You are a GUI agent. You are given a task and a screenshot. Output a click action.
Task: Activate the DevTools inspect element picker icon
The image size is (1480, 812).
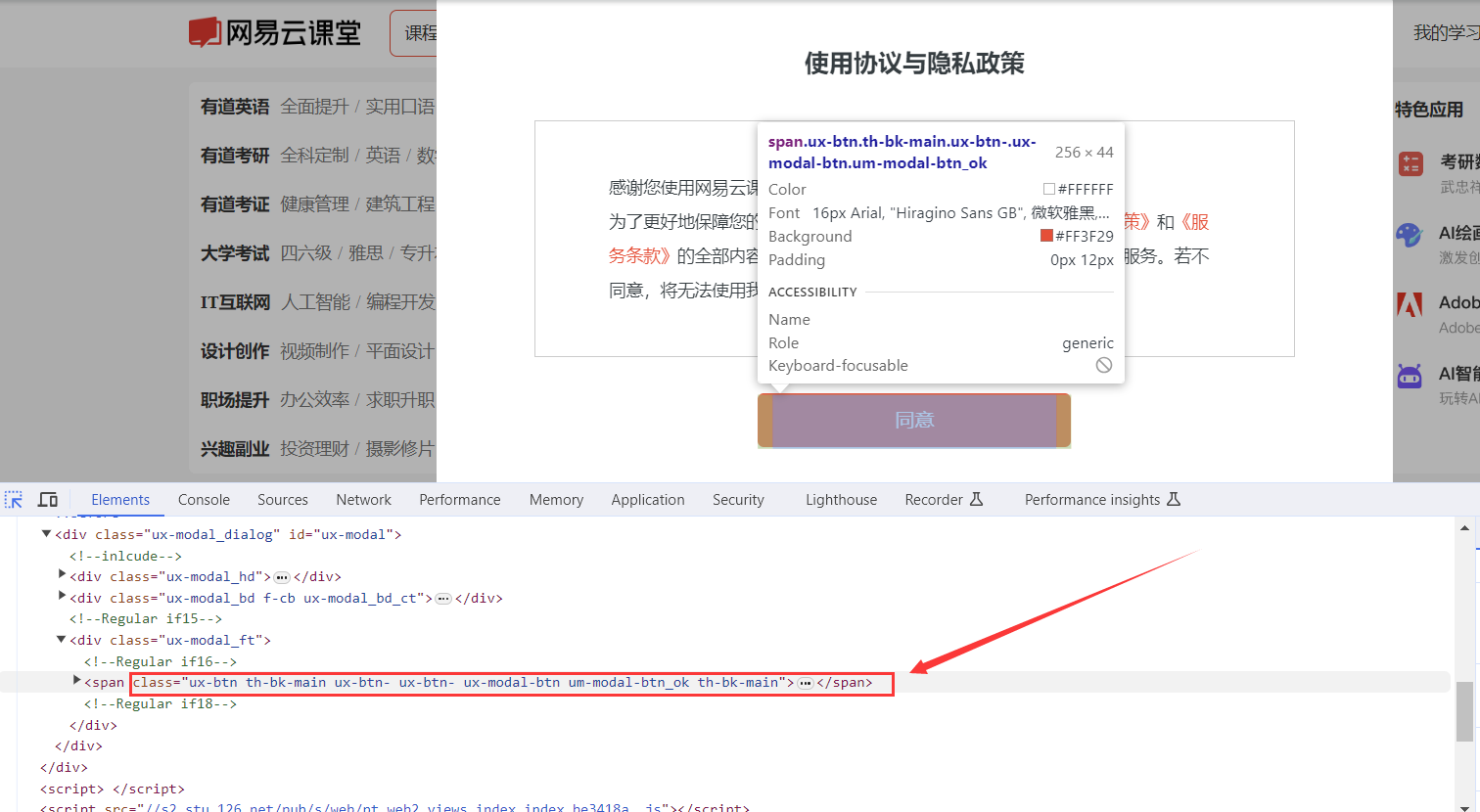[x=14, y=500]
